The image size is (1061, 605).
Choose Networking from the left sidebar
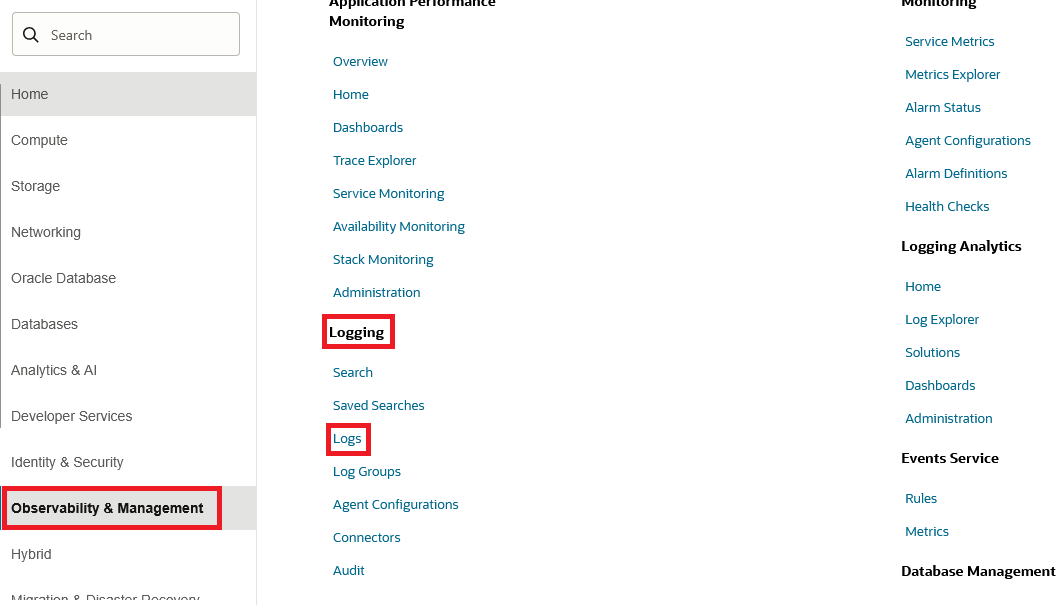click(46, 232)
